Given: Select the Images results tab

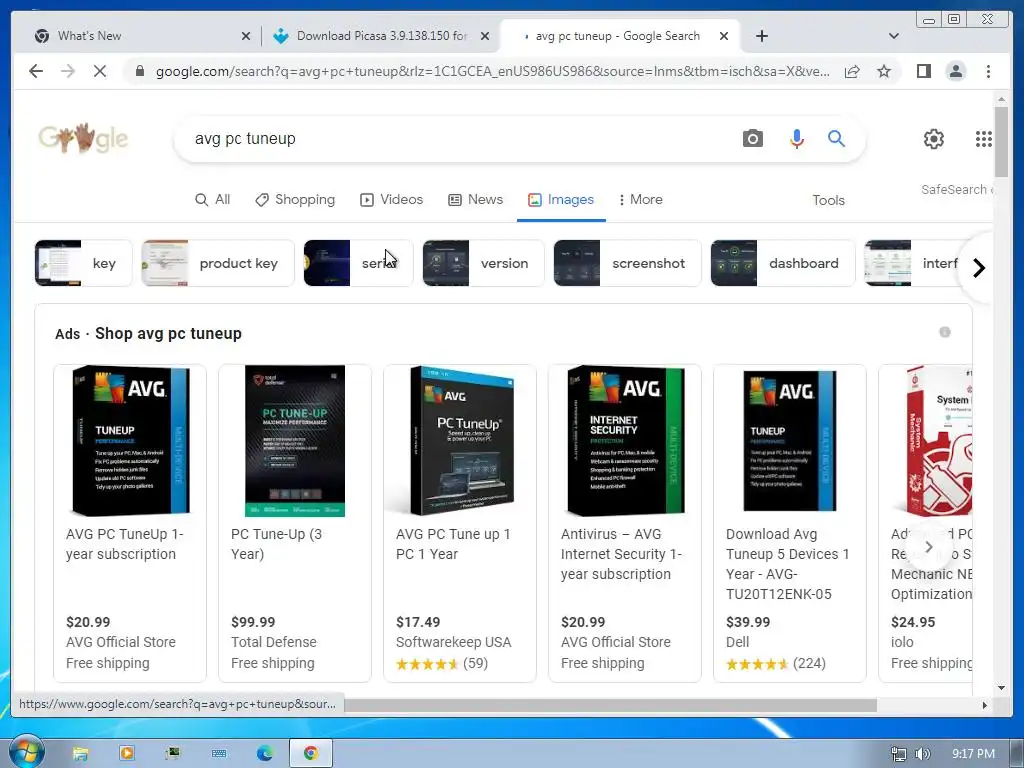Looking at the screenshot, I should [561, 200].
